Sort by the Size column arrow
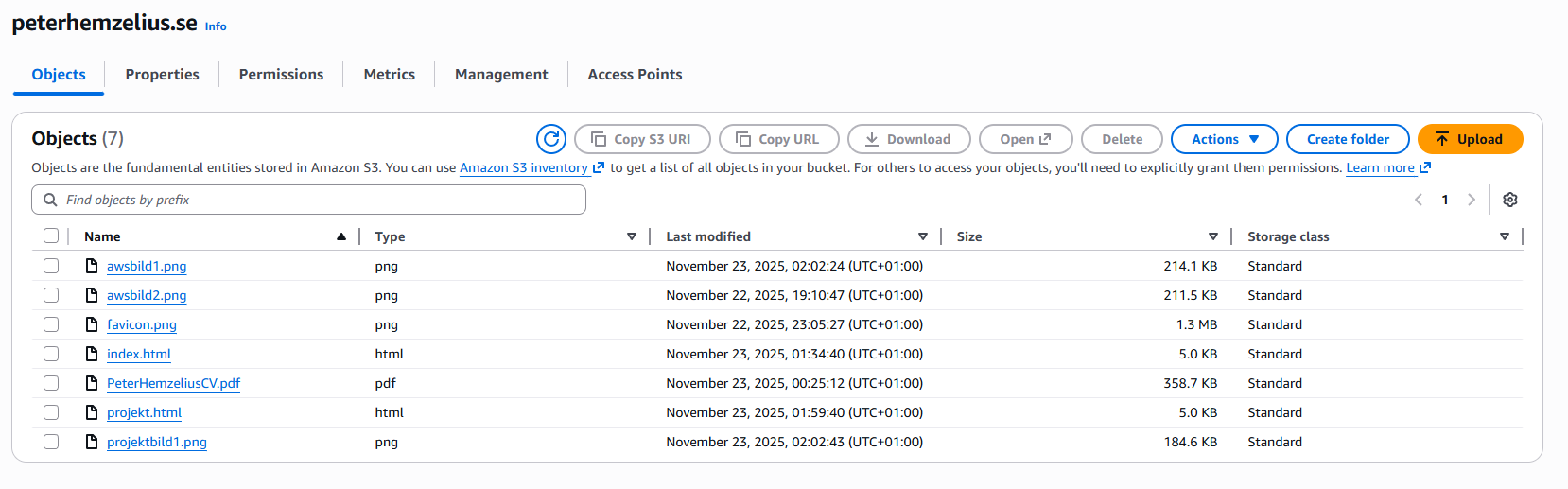1568x489 pixels. [1212, 236]
